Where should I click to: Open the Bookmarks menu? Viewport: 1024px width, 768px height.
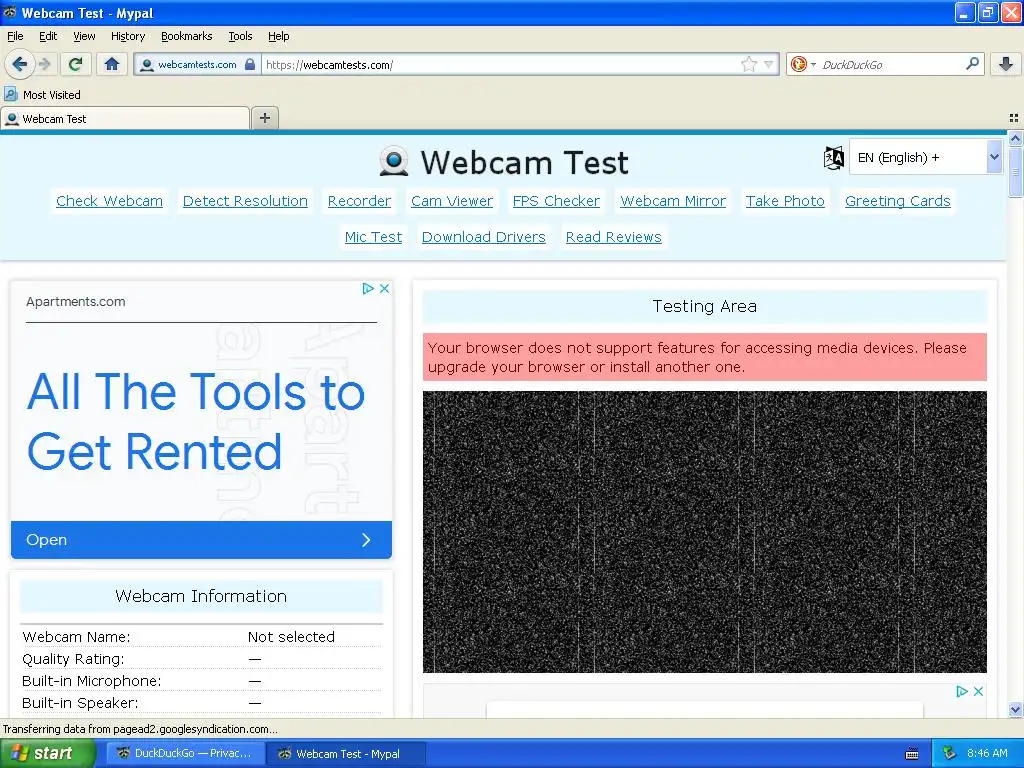(187, 36)
